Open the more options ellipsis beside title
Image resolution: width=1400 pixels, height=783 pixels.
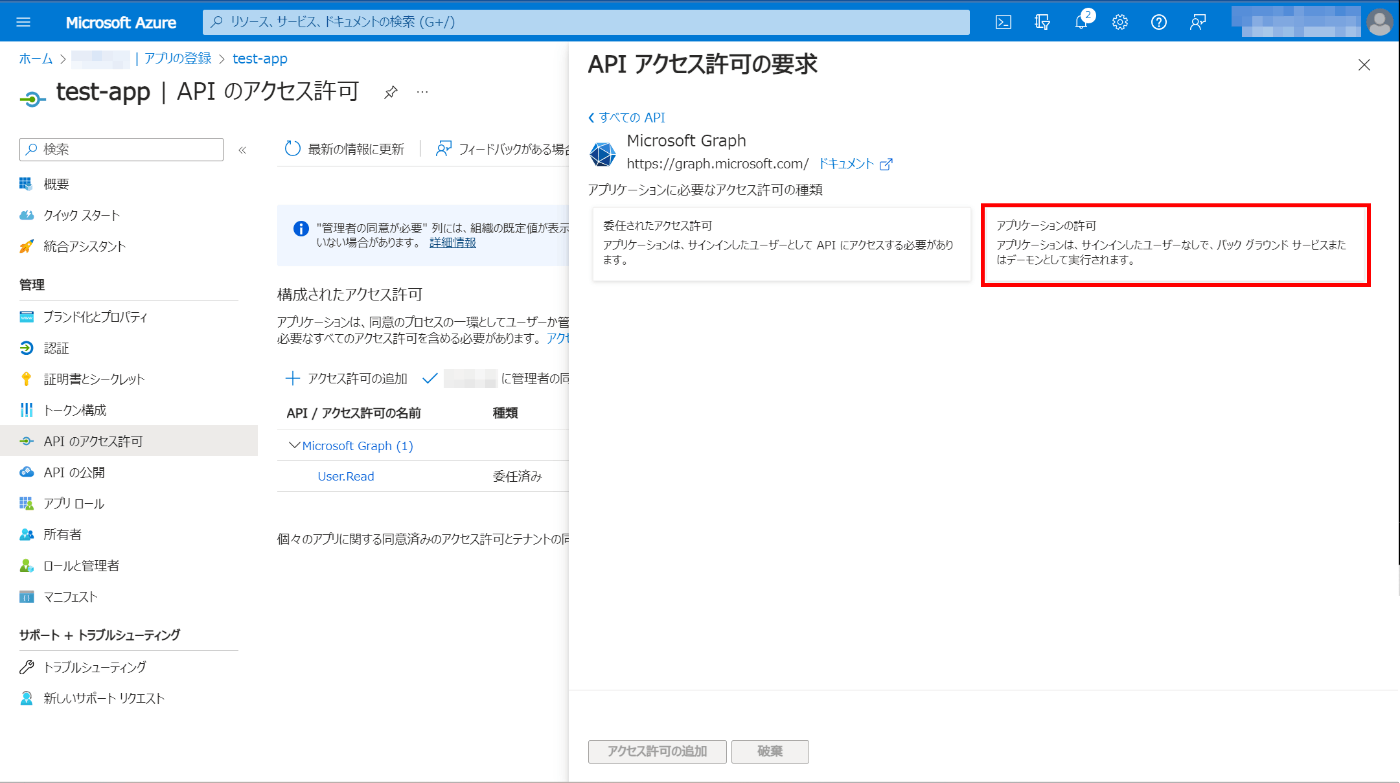tap(422, 92)
